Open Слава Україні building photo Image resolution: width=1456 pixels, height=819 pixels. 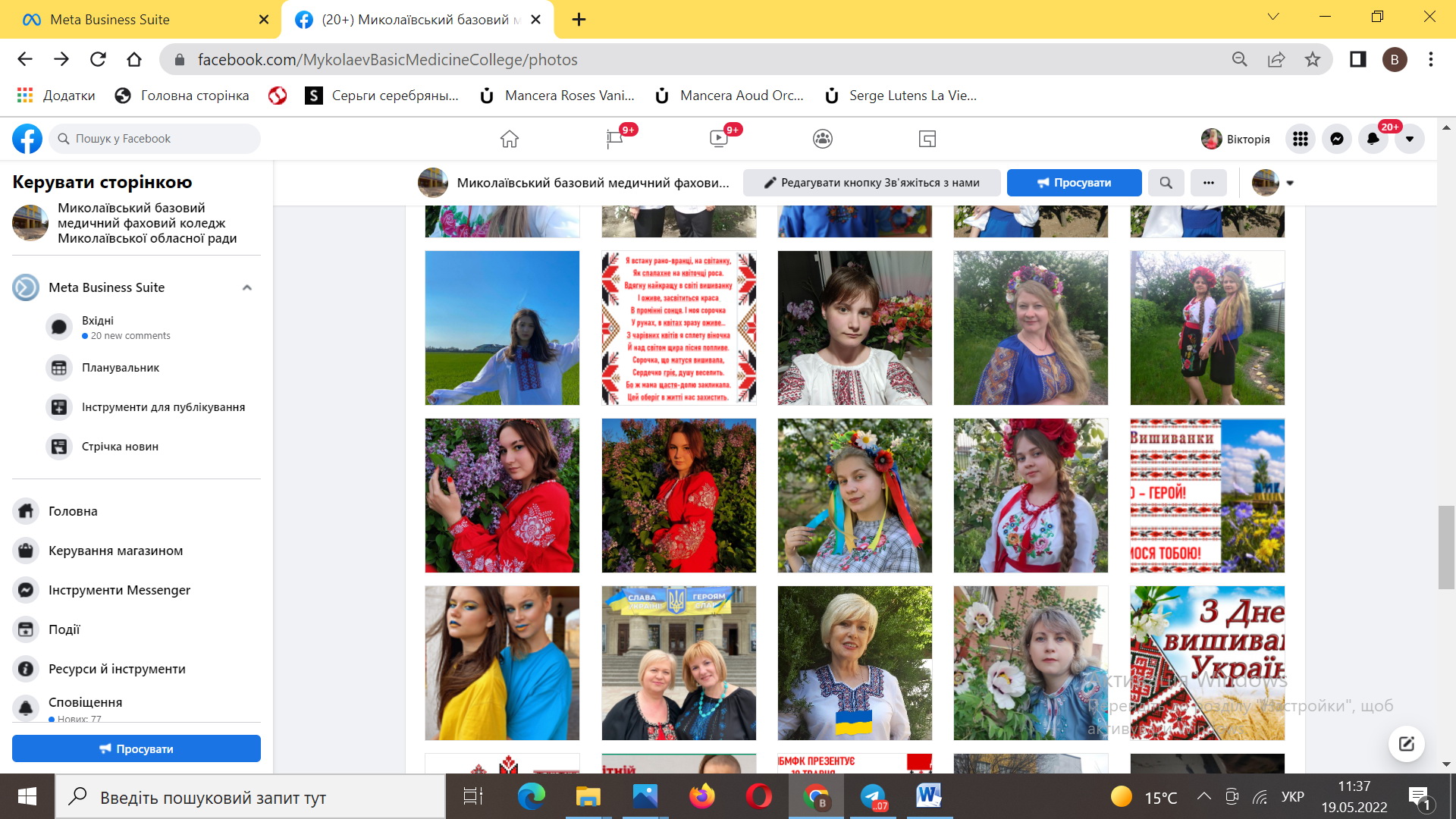[679, 663]
